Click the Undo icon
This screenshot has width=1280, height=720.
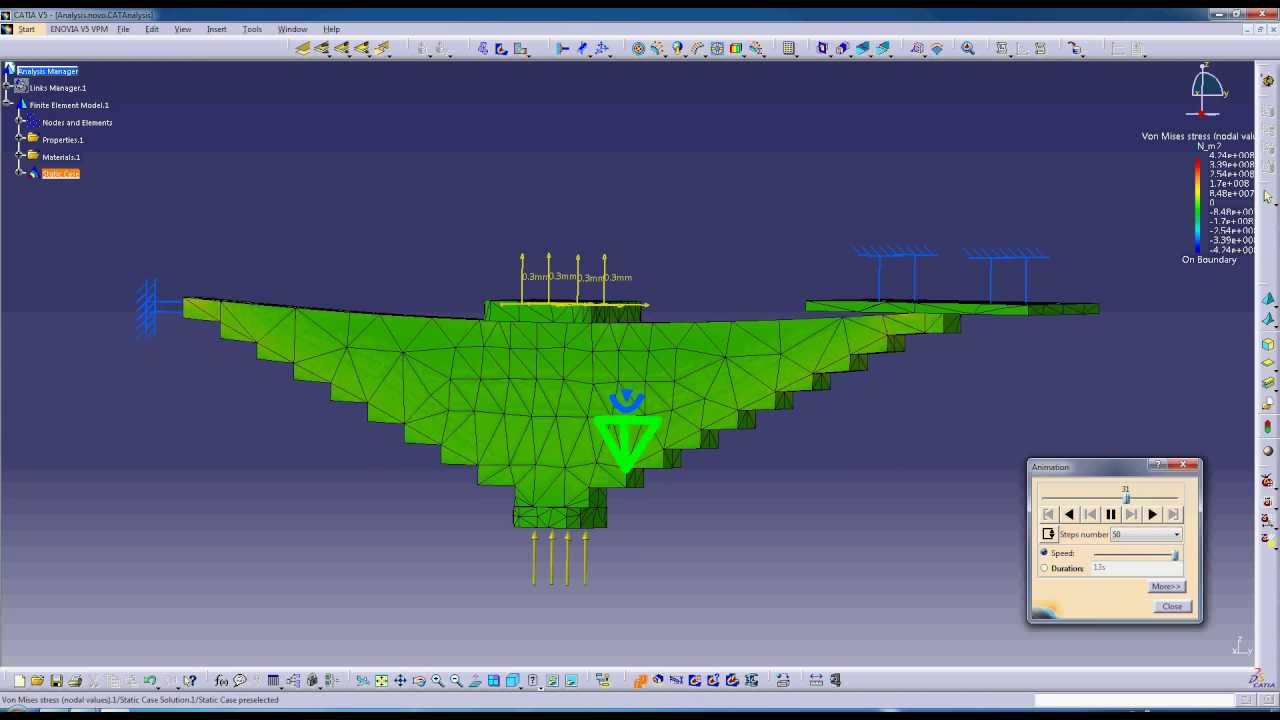(150, 681)
